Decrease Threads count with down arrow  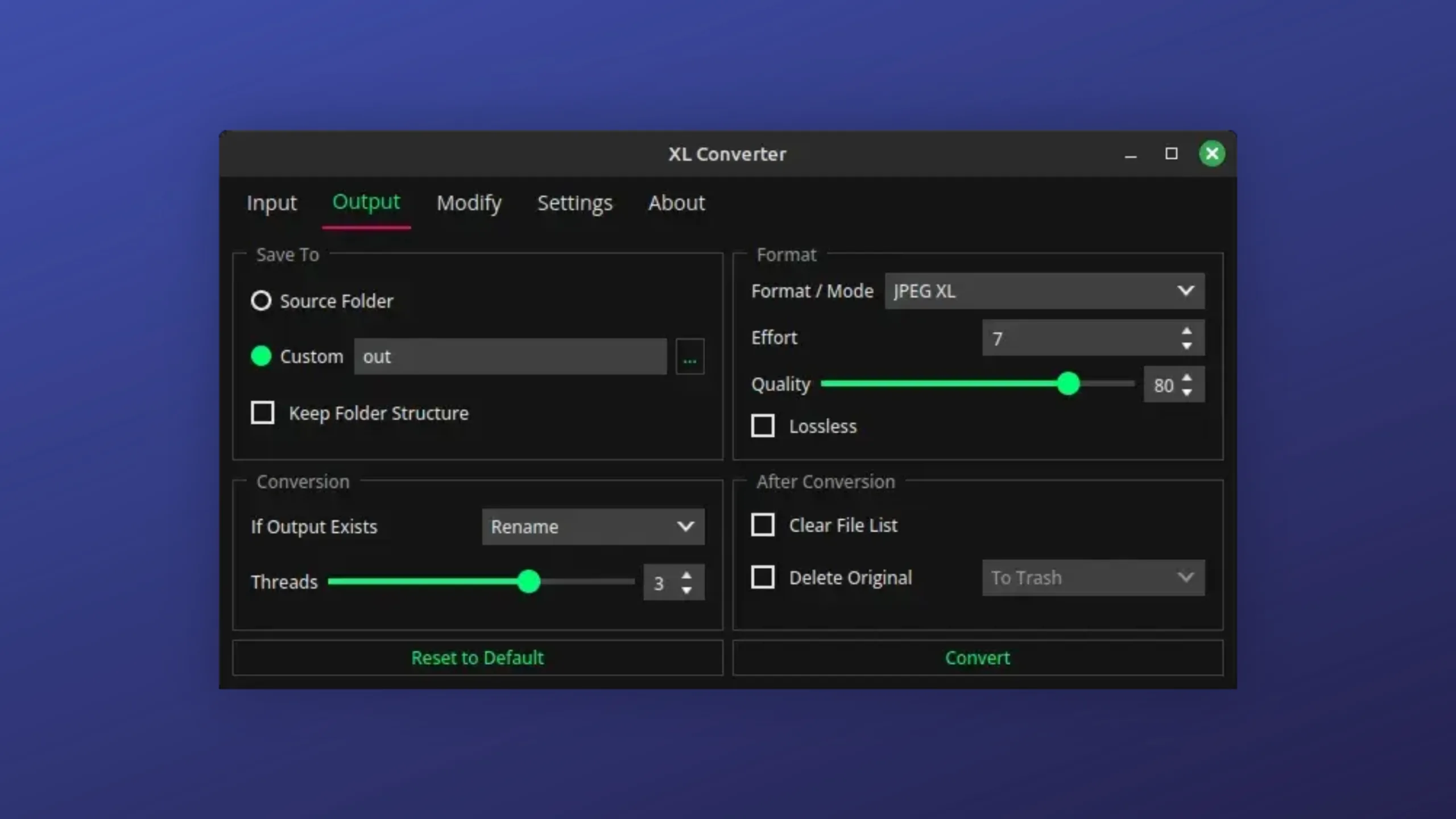pos(686,590)
